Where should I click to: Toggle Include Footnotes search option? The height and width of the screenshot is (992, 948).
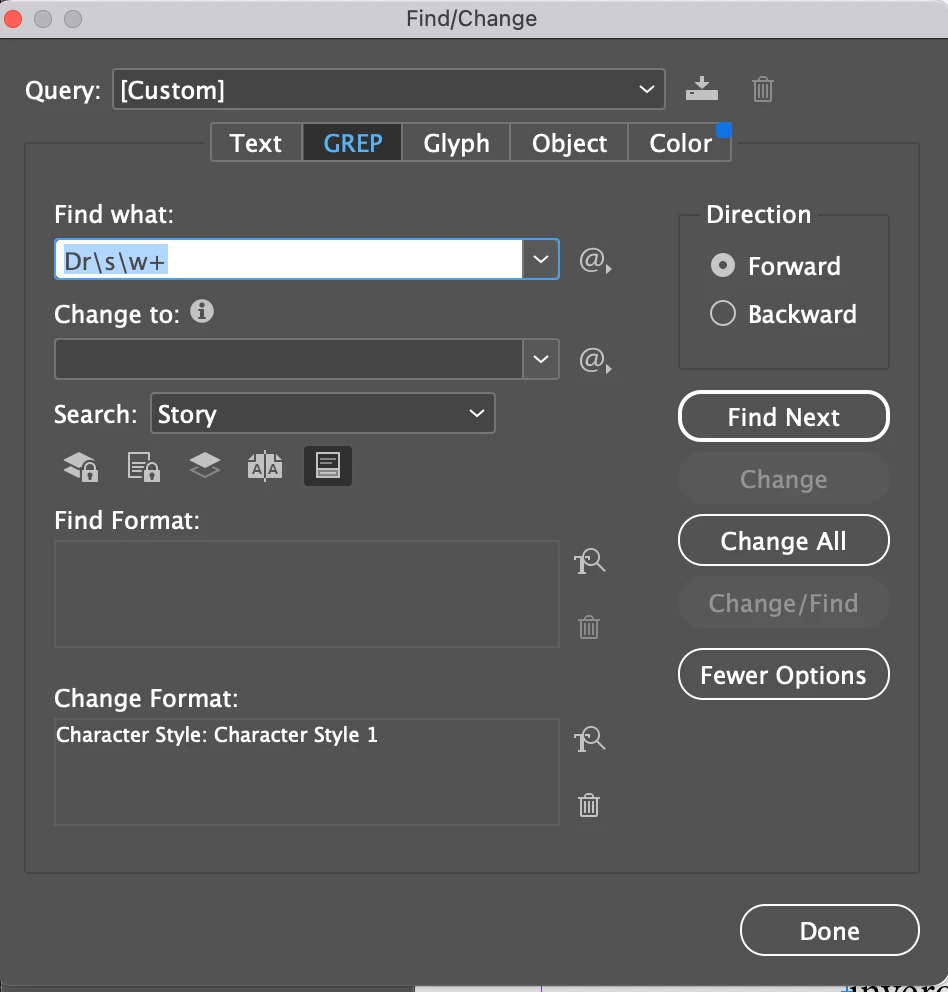(x=328, y=466)
